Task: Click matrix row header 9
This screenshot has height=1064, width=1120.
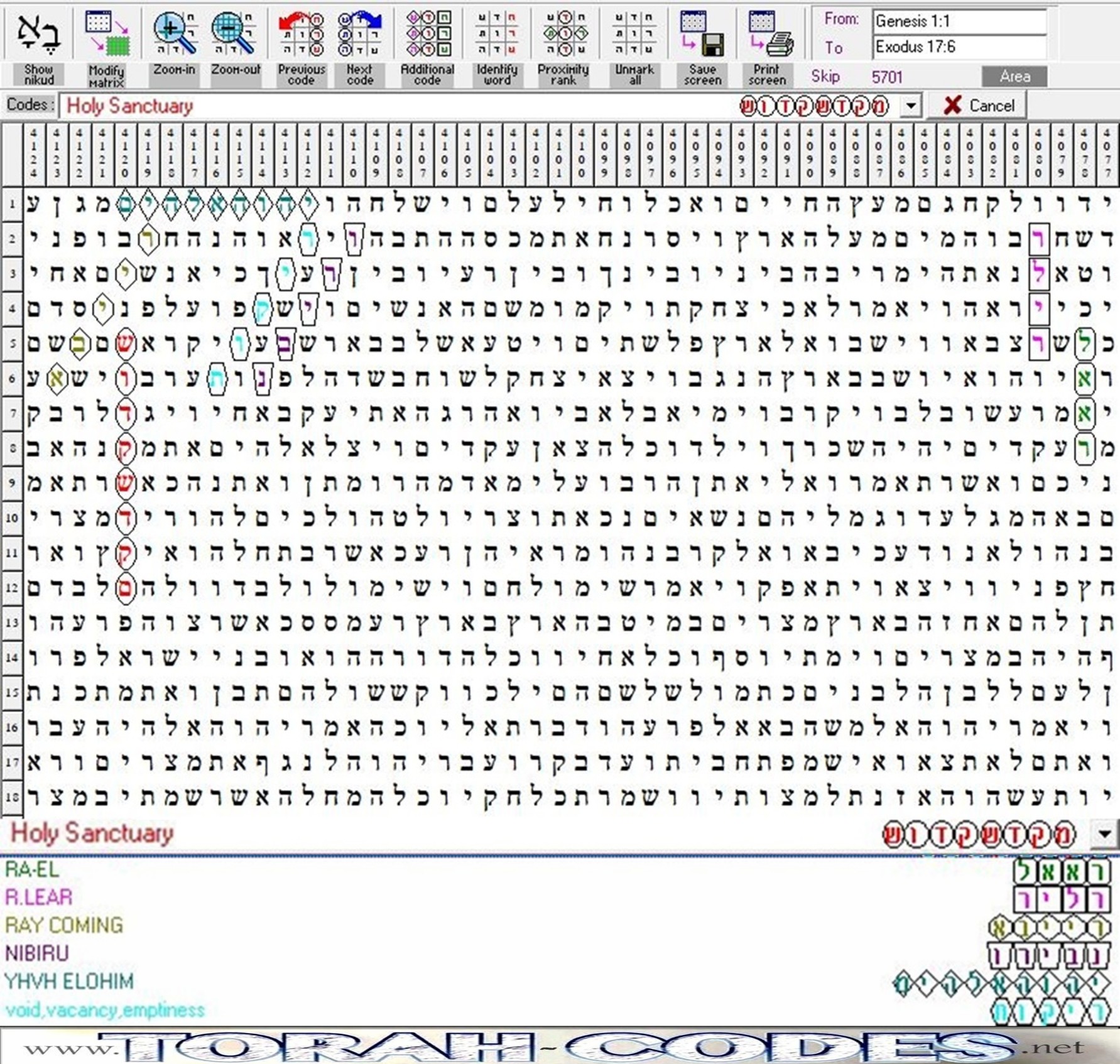Action: tap(12, 483)
